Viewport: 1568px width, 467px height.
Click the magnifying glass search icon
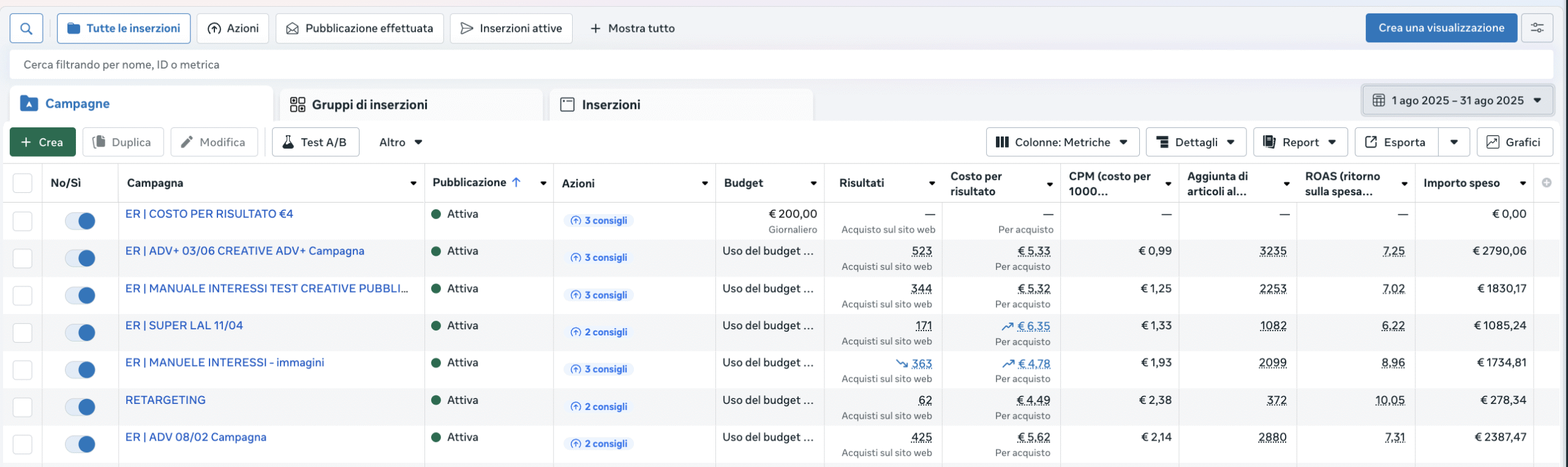[26, 28]
